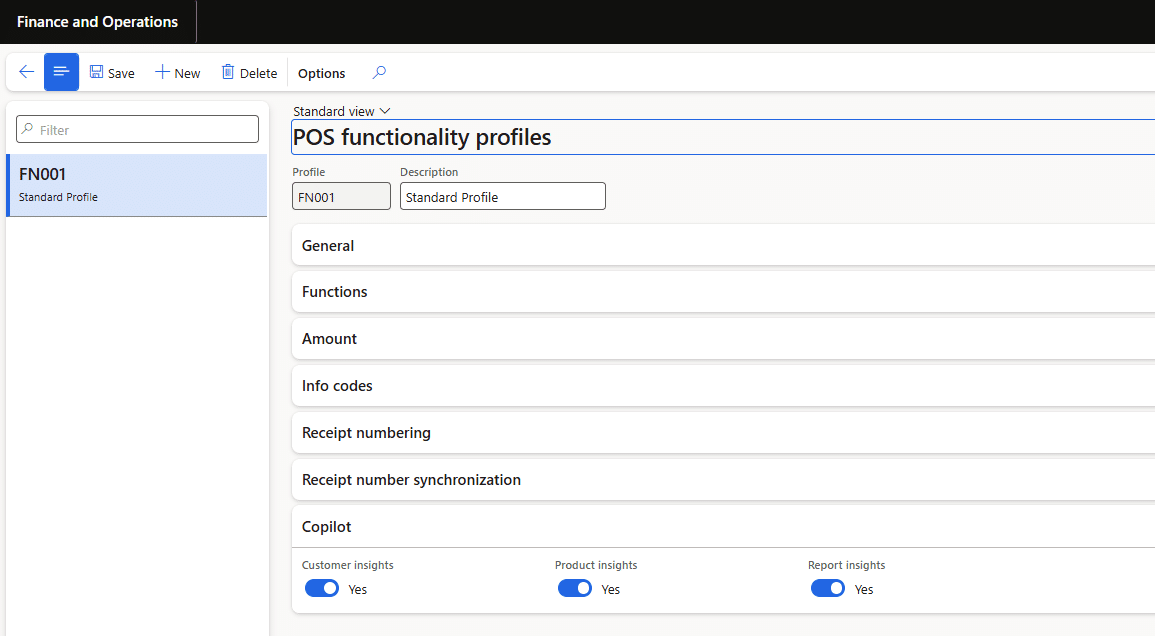Expand the Receipt numbering section

point(366,433)
